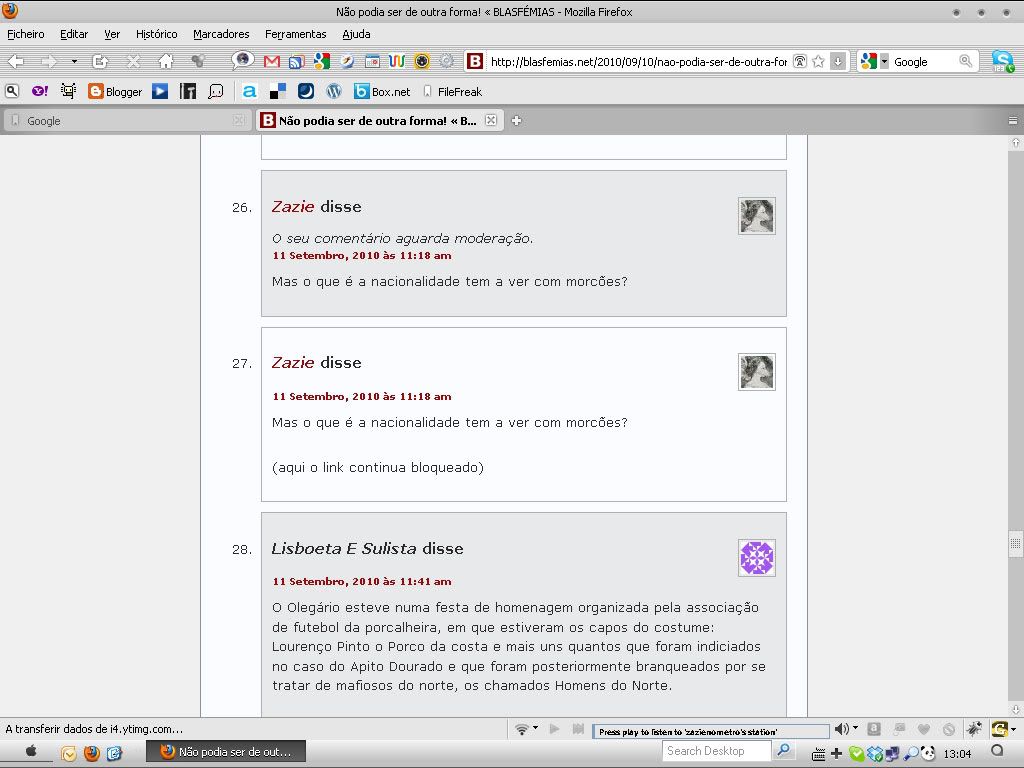This screenshot has width=1024, height=768.
Task: Click the Home button in the navigation toolbar
Action: 166,61
